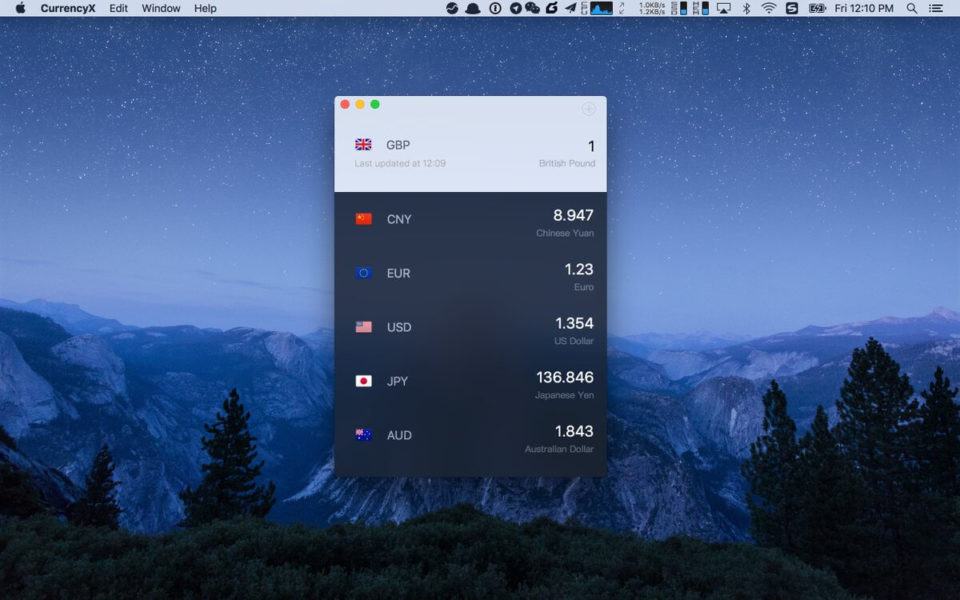The image size is (960, 600).
Task: Click the GBP base value showing 1
Action: [591, 144]
